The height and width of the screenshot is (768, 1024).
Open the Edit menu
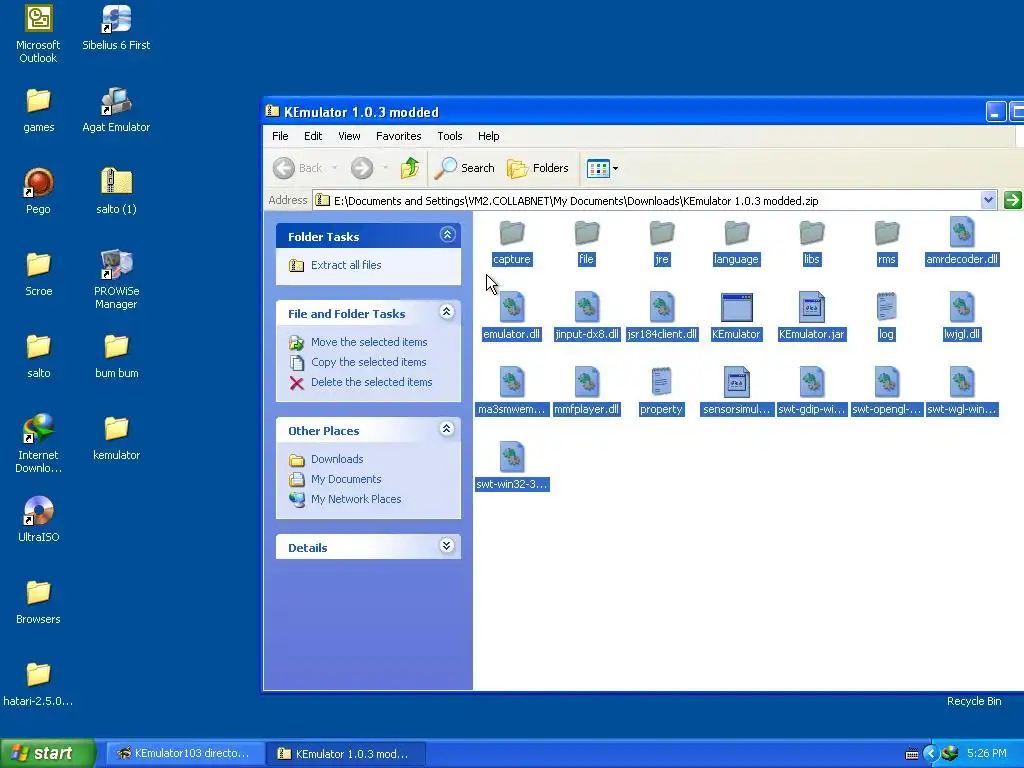[x=313, y=136]
